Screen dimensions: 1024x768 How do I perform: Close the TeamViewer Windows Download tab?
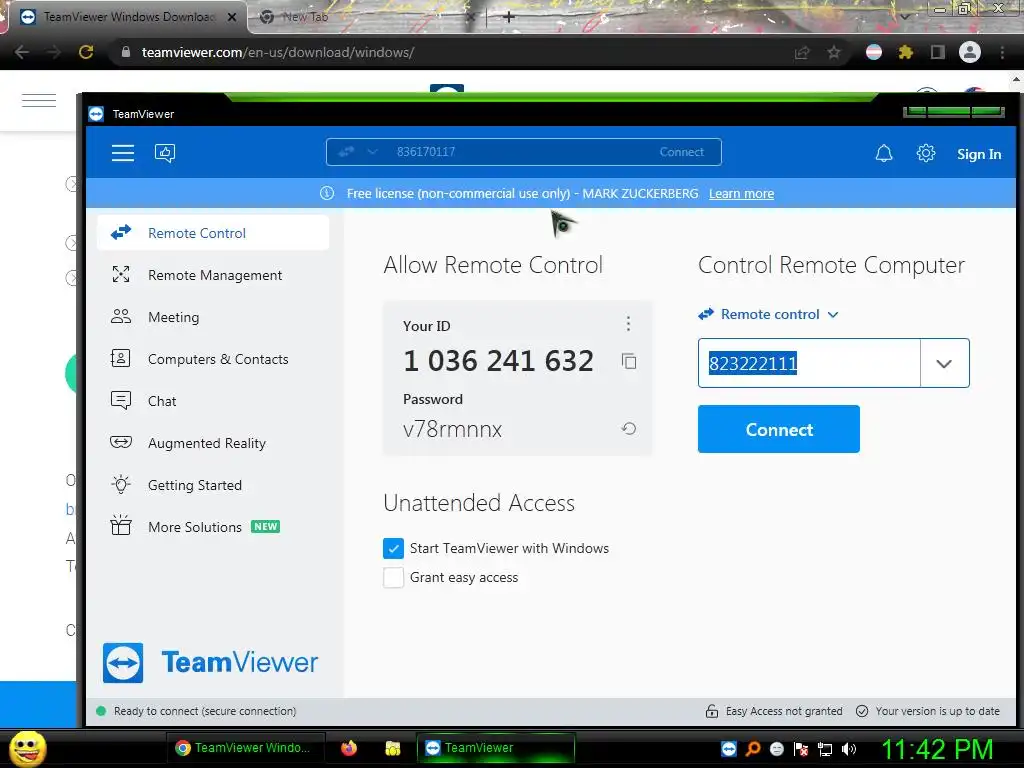coord(232,17)
